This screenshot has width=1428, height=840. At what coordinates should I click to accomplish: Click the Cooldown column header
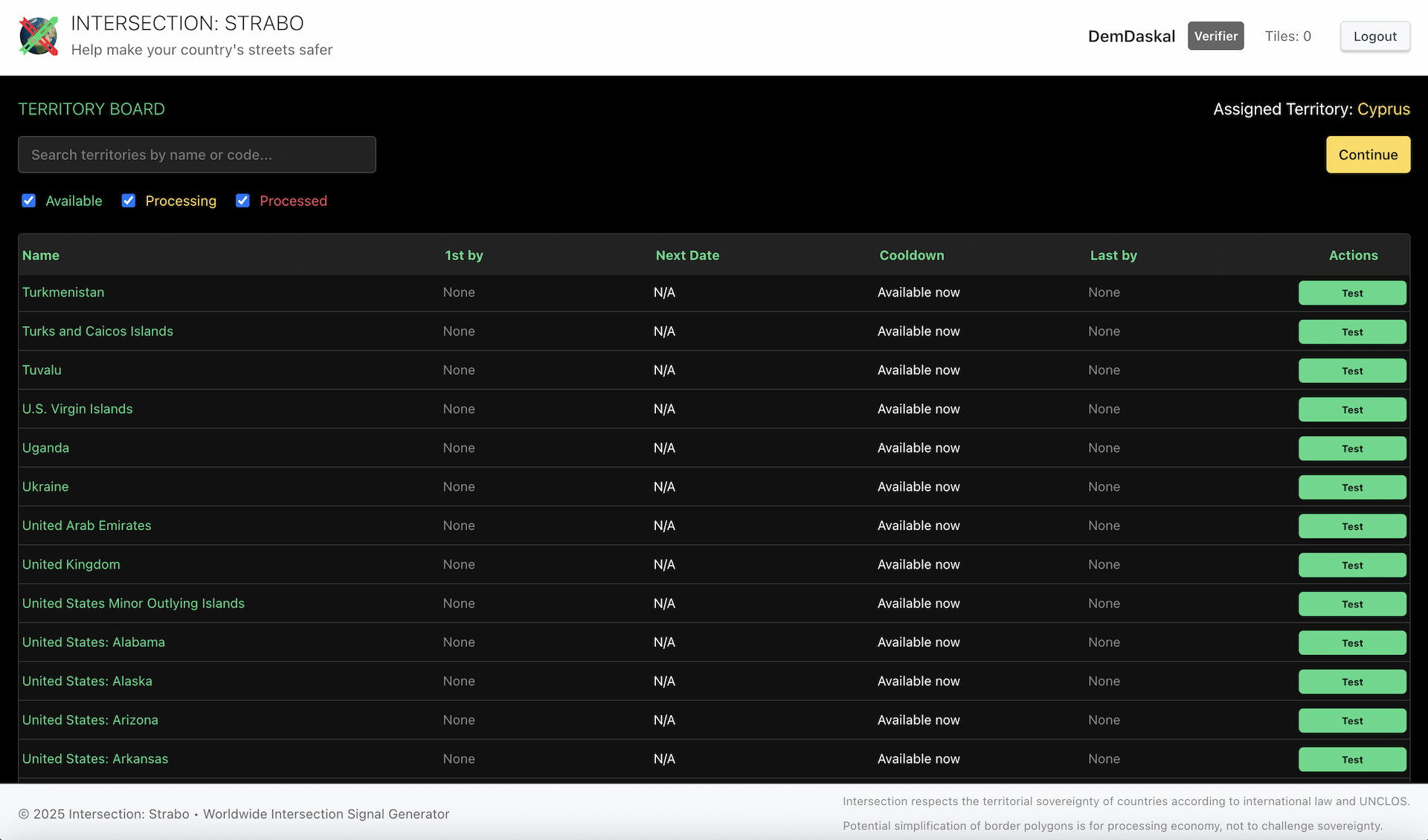click(911, 255)
